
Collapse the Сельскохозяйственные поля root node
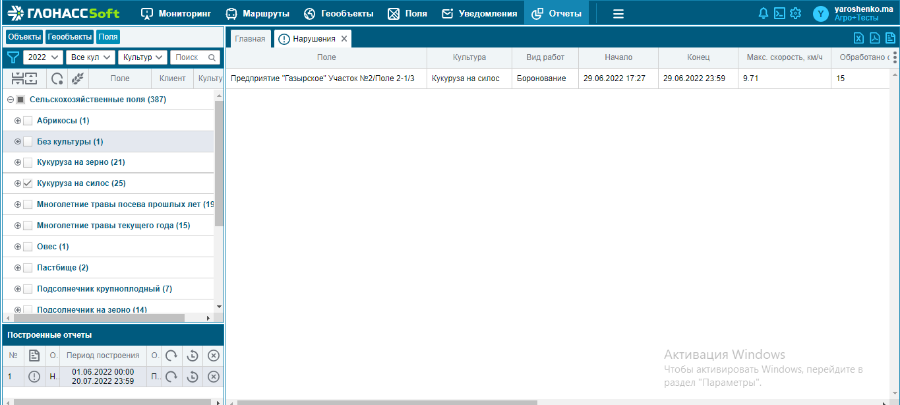(x=8, y=100)
